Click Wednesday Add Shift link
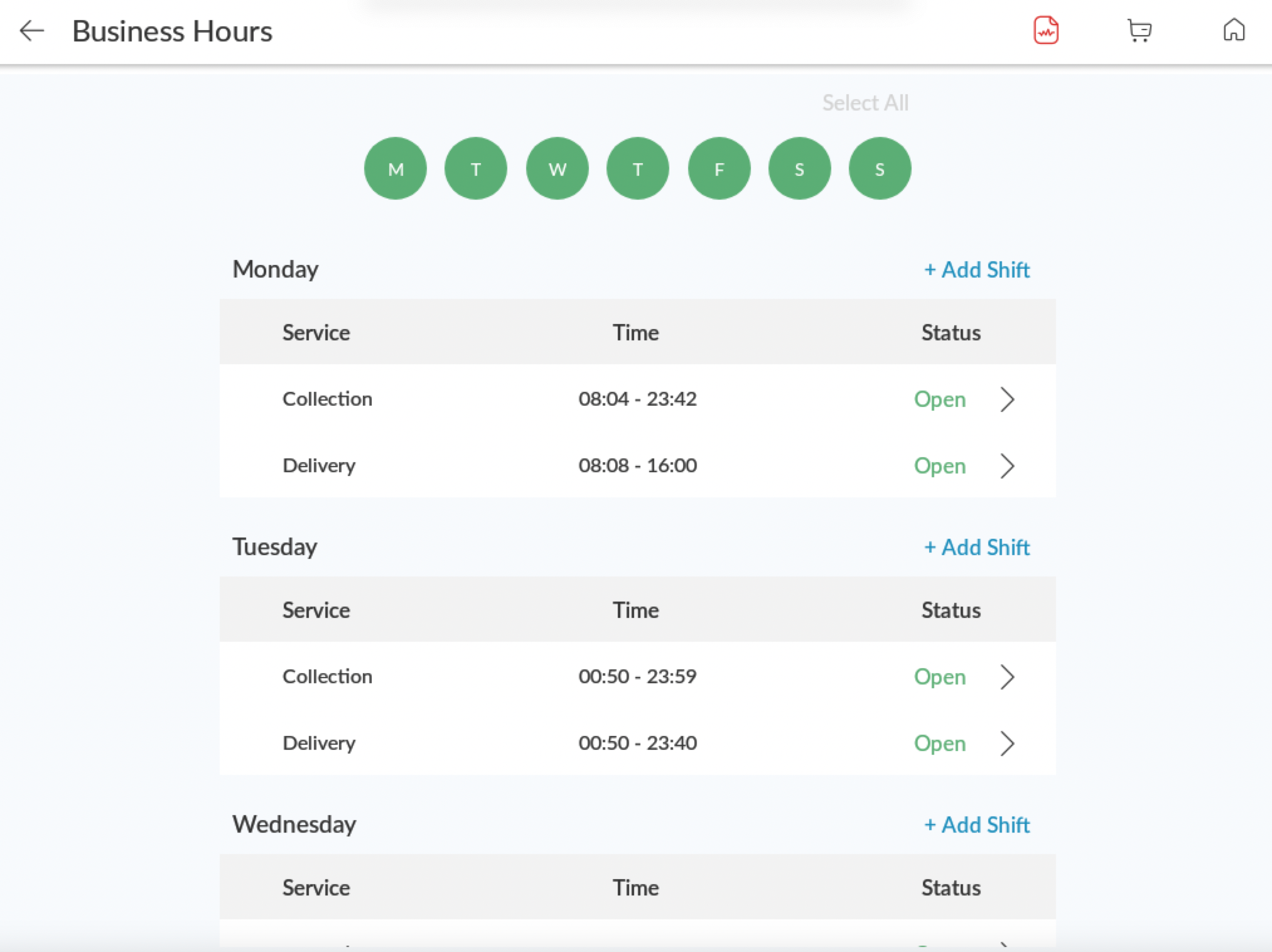 point(976,824)
